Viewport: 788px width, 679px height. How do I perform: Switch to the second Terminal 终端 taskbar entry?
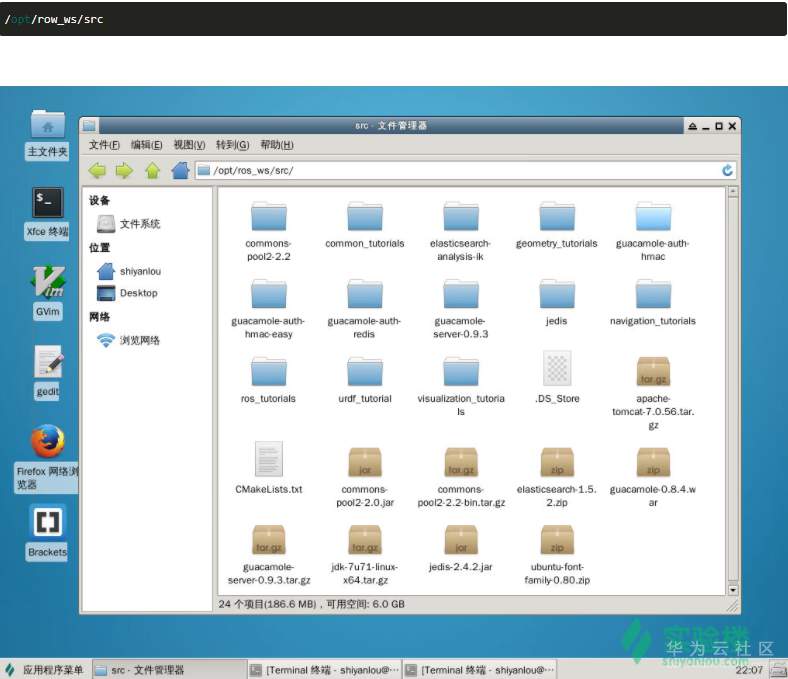pos(480,670)
